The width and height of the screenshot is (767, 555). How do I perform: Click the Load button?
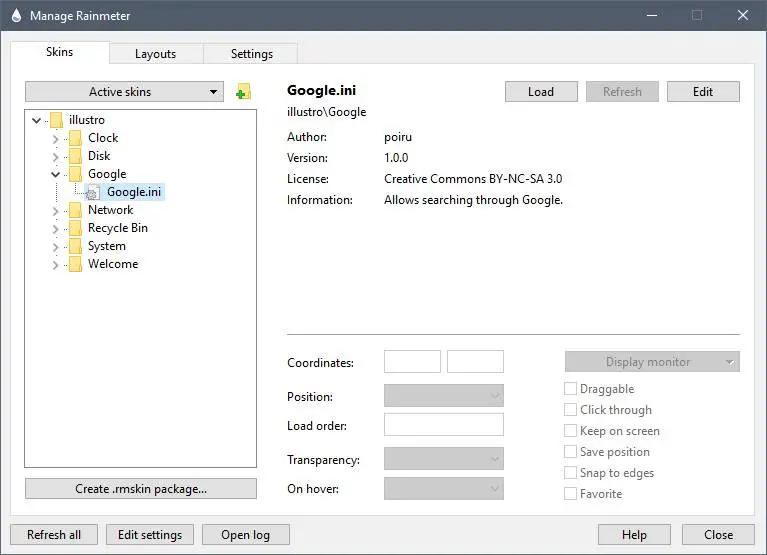coord(541,91)
